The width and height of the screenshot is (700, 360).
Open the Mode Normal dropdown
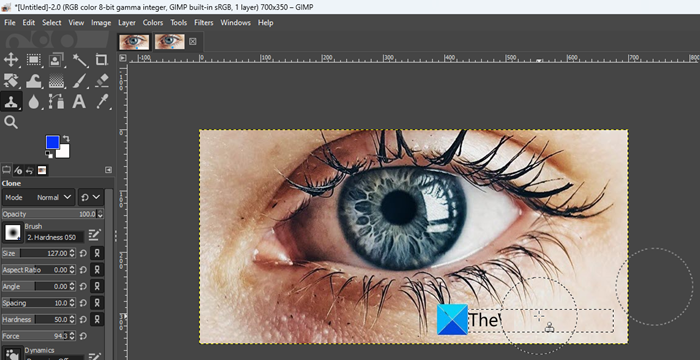point(38,197)
